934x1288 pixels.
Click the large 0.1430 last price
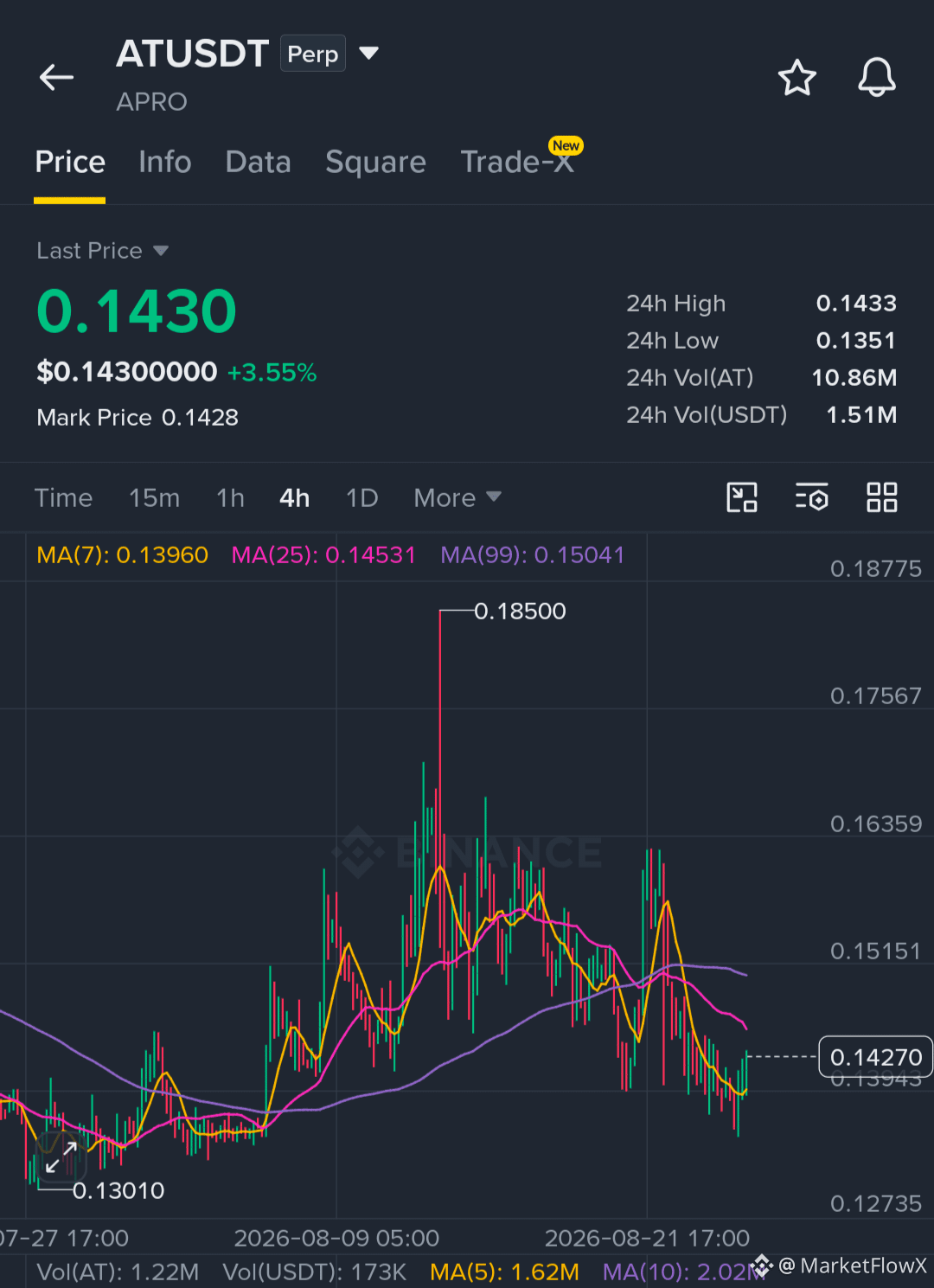point(137,311)
